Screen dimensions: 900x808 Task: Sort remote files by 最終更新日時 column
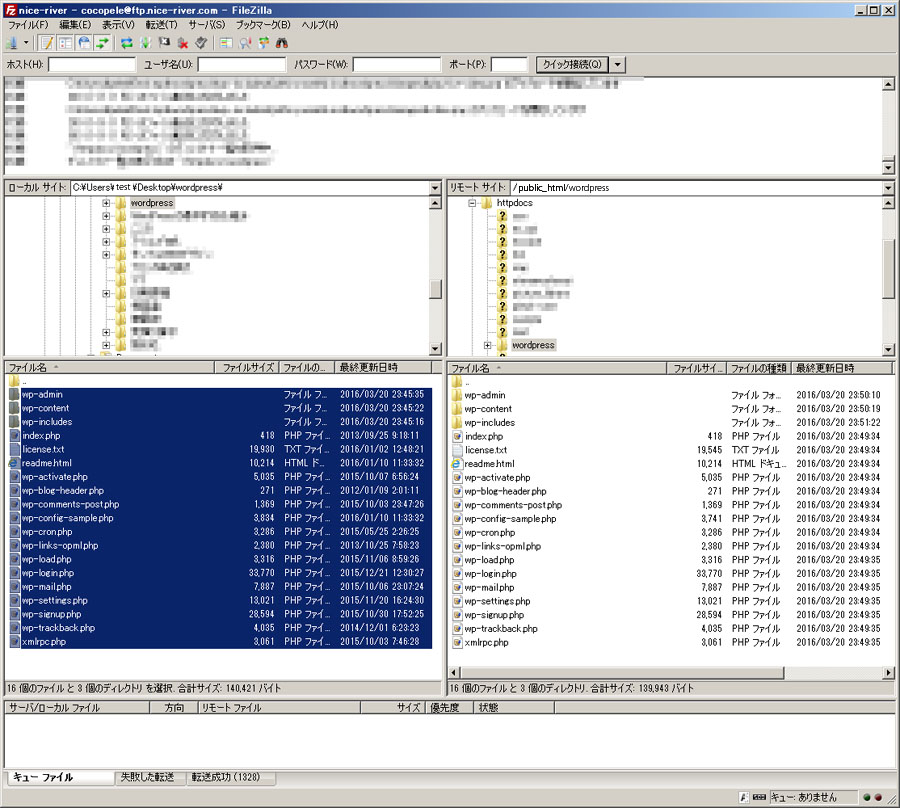point(842,368)
